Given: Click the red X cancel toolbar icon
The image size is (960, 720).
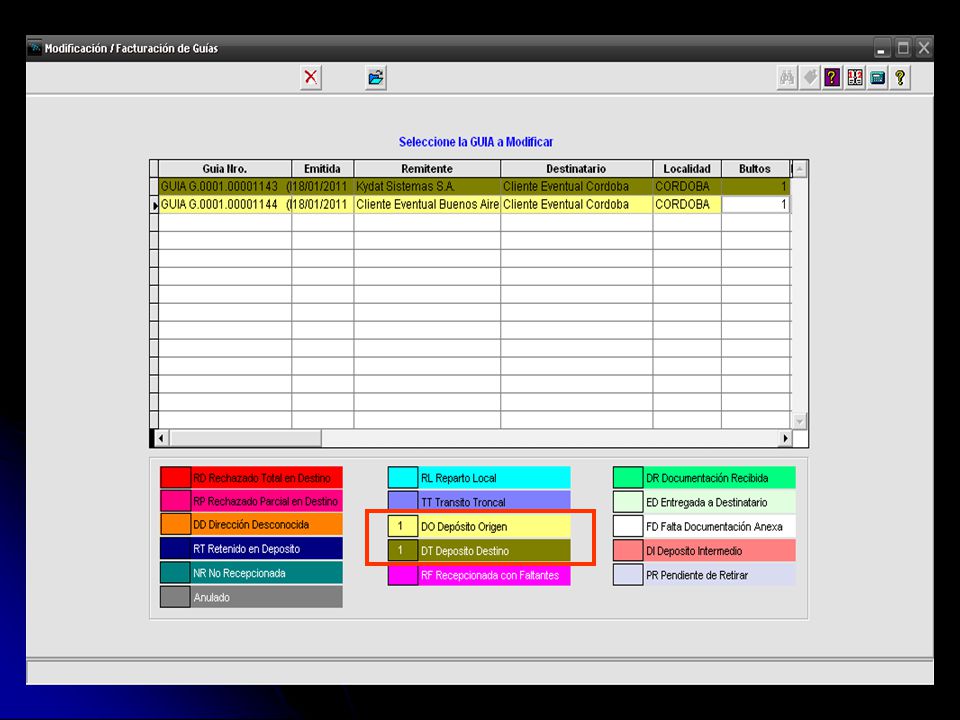Looking at the screenshot, I should click(311, 78).
